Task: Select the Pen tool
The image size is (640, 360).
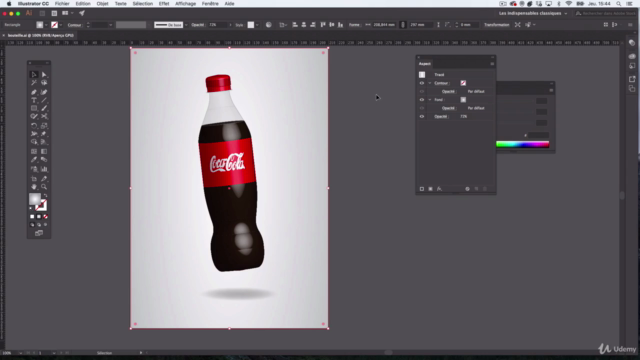Action: pyautogui.click(x=34, y=92)
